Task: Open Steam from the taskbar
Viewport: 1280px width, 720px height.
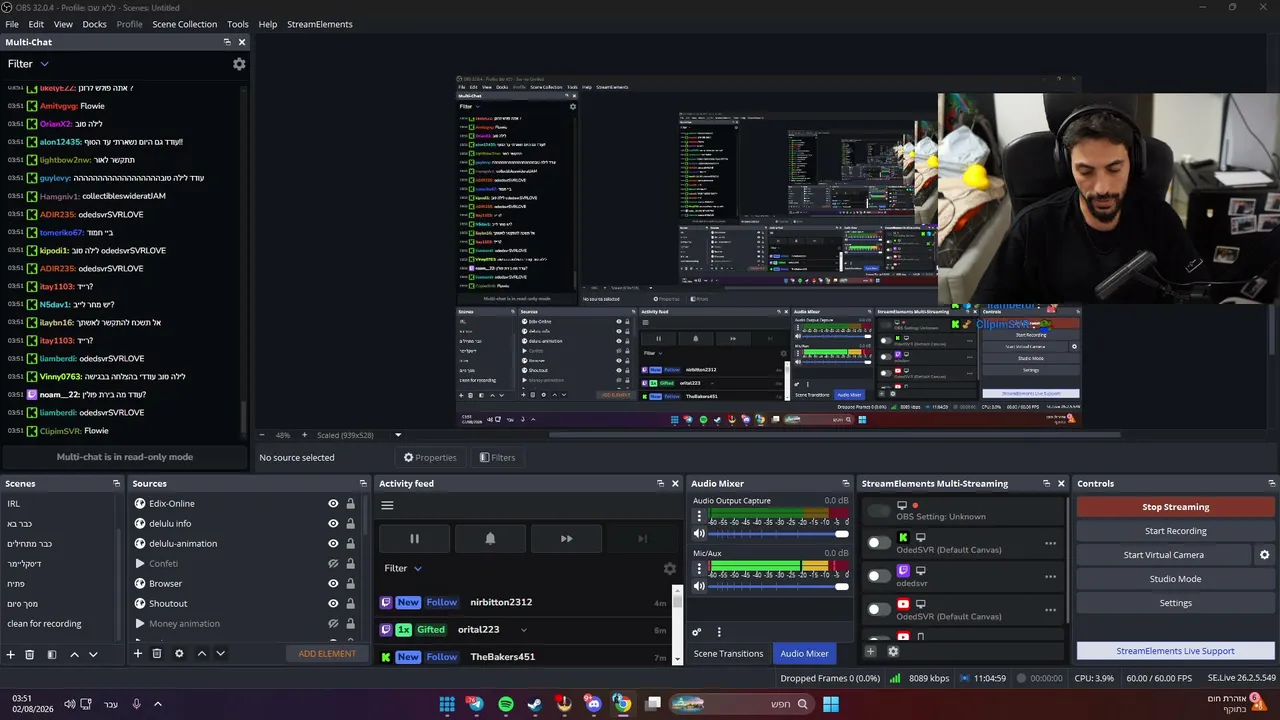Action: (x=535, y=704)
